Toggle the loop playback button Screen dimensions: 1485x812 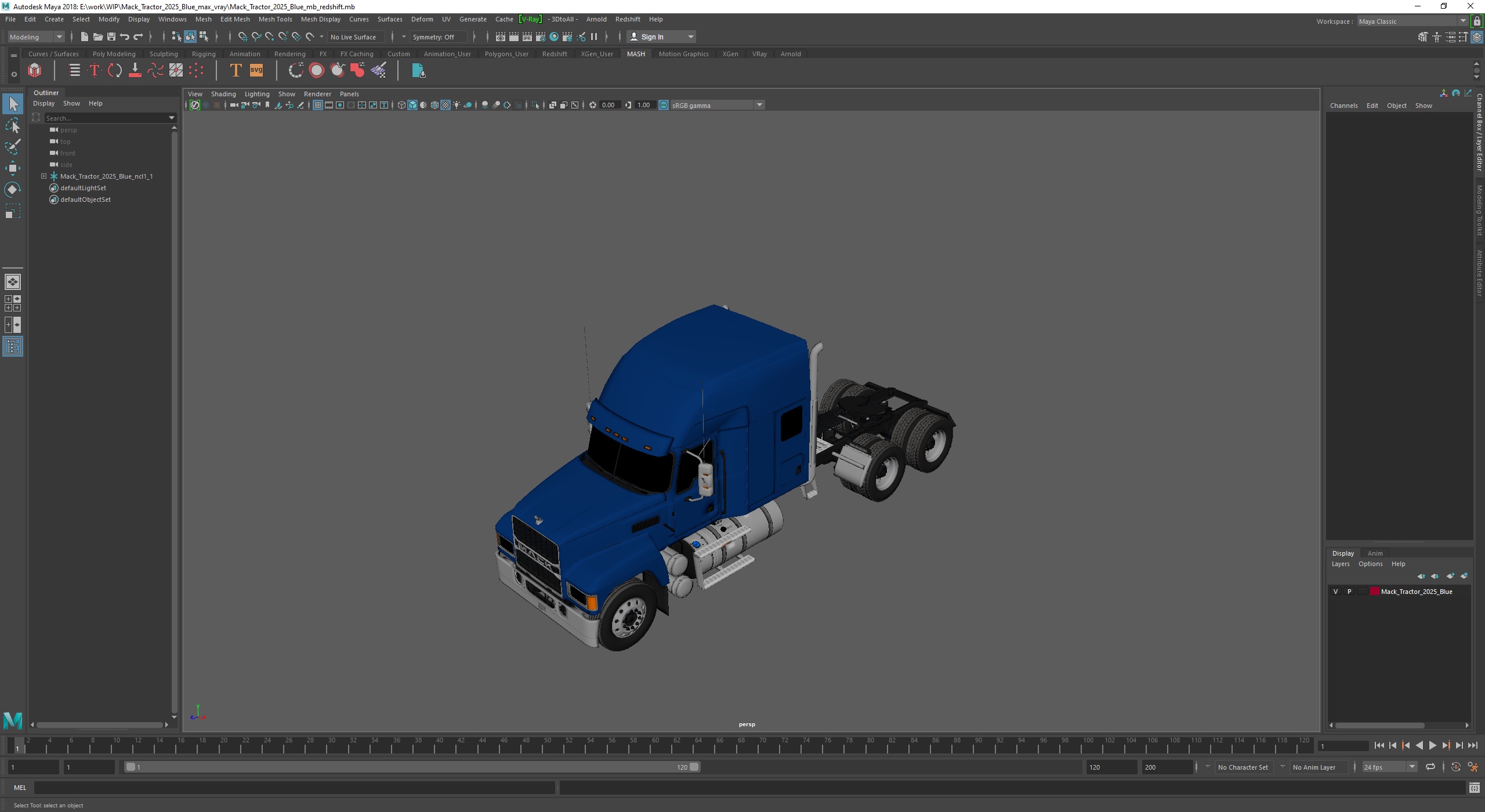(x=1430, y=767)
